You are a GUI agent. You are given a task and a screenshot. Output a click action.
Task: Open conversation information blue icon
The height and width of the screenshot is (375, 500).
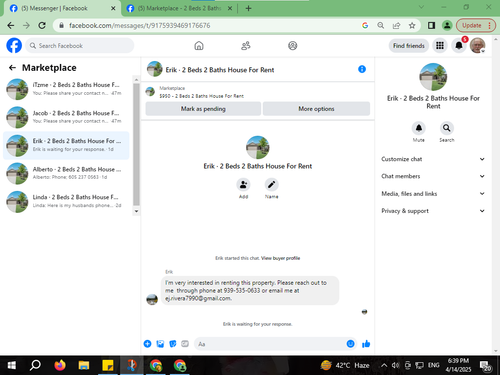[x=362, y=69]
